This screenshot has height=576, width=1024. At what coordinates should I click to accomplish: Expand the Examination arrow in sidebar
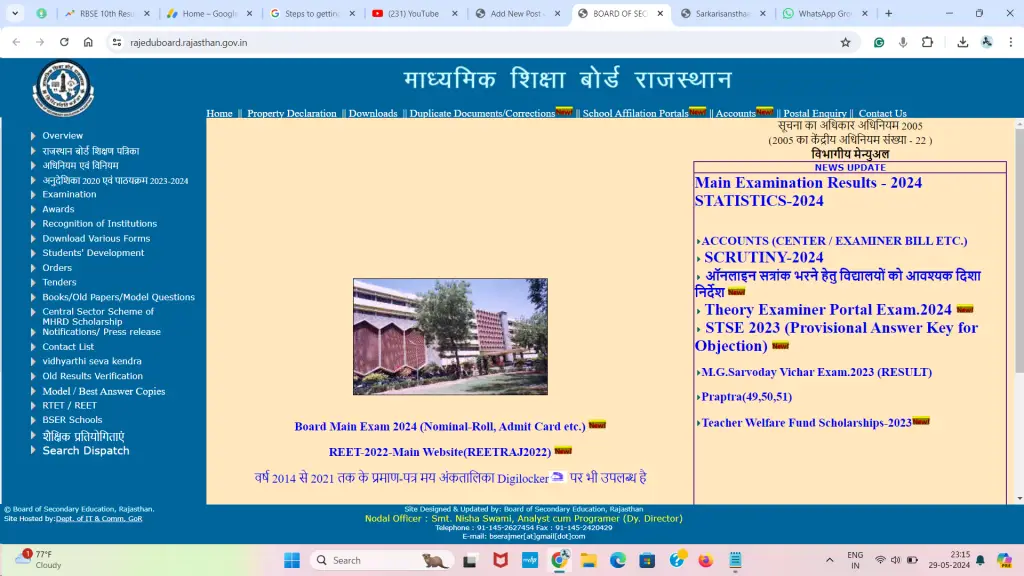[33, 195]
